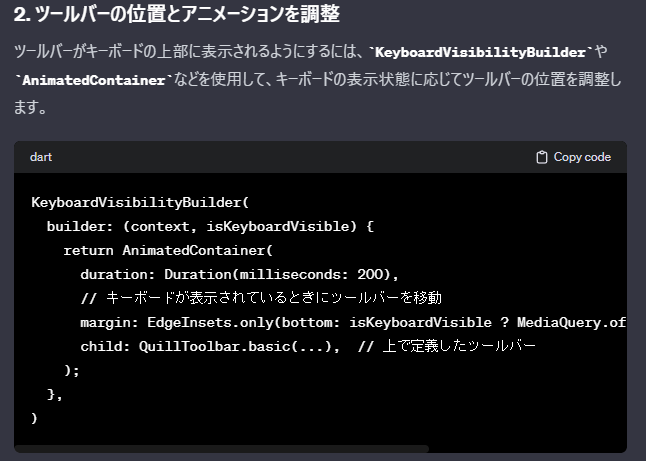The width and height of the screenshot is (646, 461).
Task: Click 'MediaQuery.of' at code line end
Action: [x=571, y=322]
